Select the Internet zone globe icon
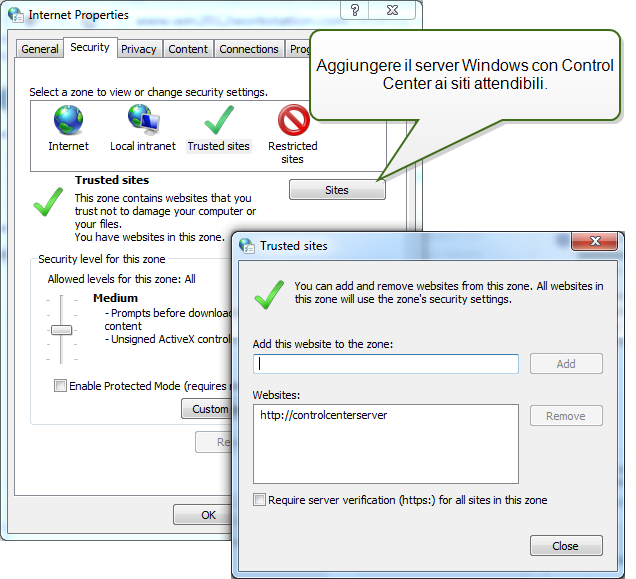636x579 pixels. [x=68, y=120]
